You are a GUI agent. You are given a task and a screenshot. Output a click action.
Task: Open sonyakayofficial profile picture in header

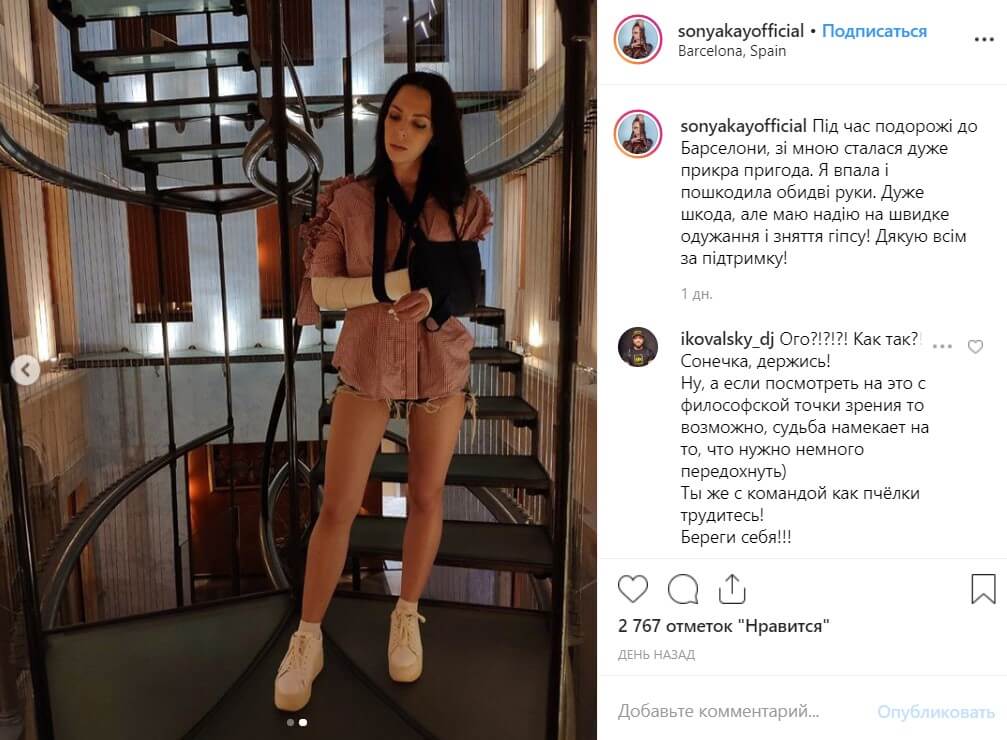tap(638, 40)
